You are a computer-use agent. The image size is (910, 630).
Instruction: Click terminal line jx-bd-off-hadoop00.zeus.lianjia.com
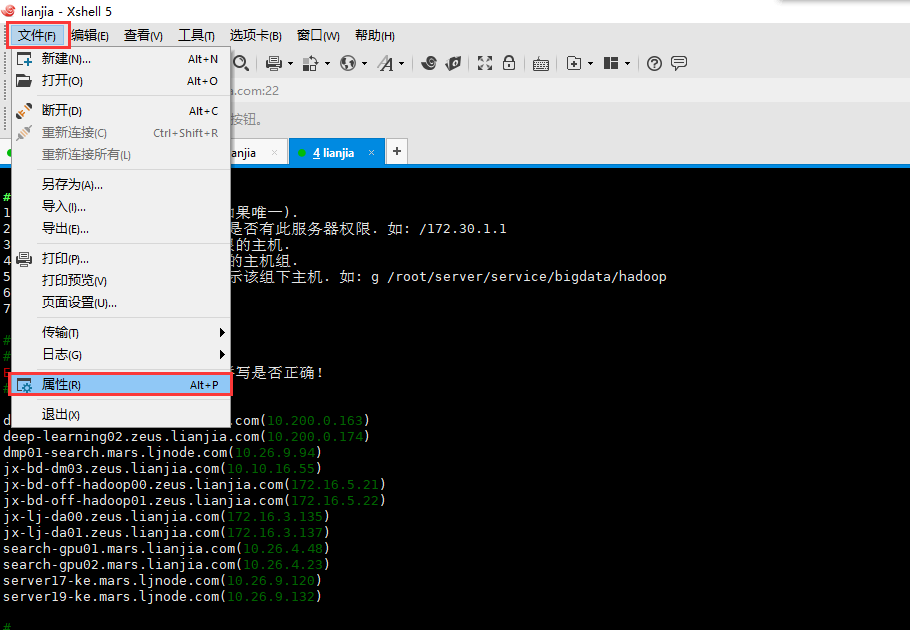(x=194, y=484)
